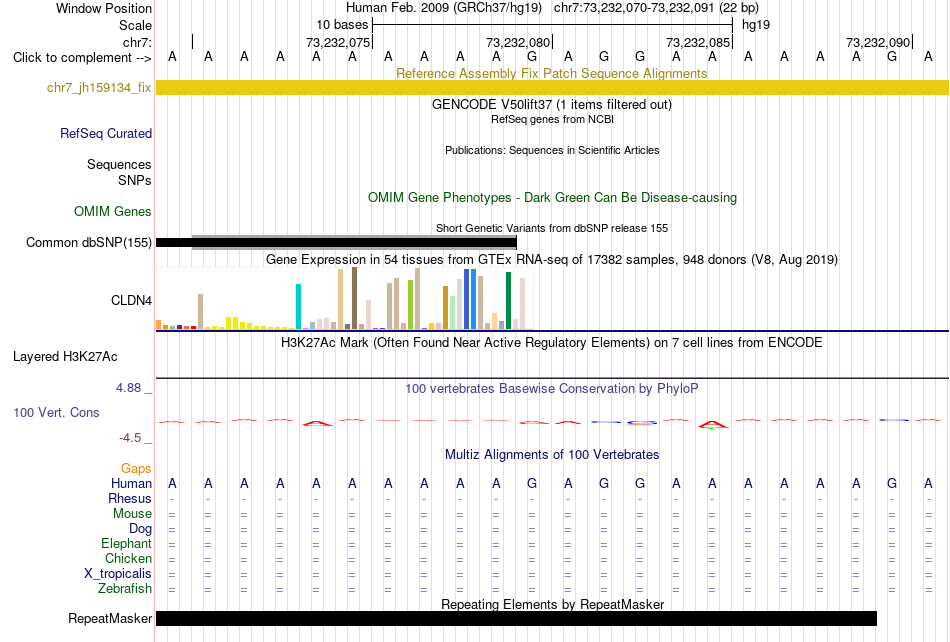Open the chr7_jh159134_fix track label

(99, 88)
